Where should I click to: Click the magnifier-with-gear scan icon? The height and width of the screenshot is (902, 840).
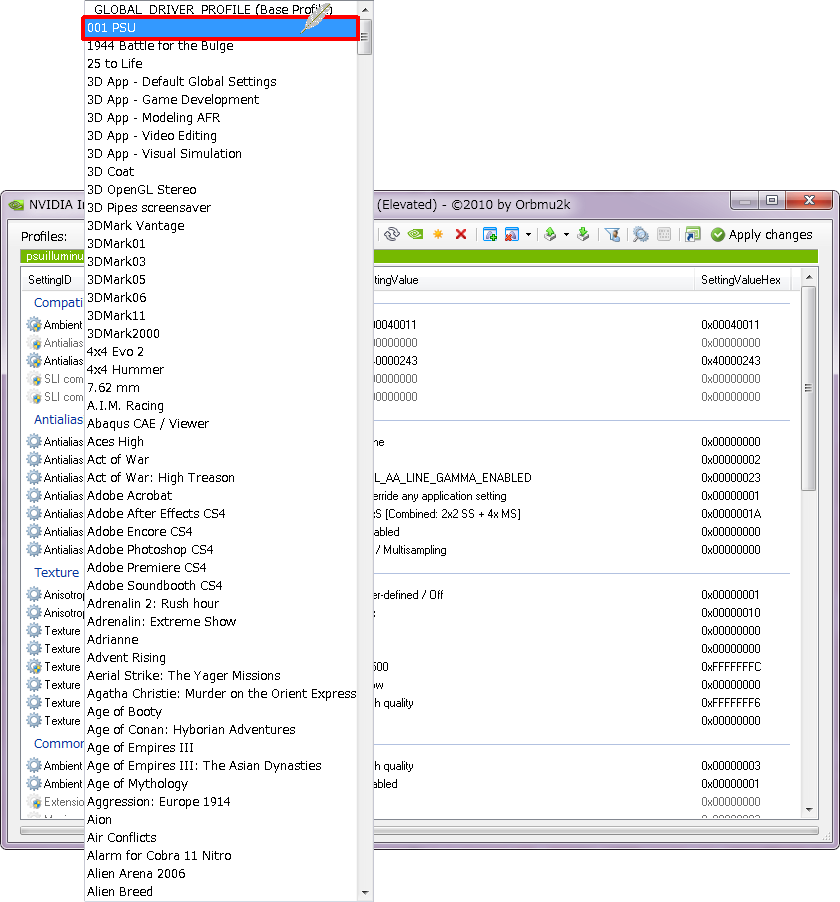point(640,234)
